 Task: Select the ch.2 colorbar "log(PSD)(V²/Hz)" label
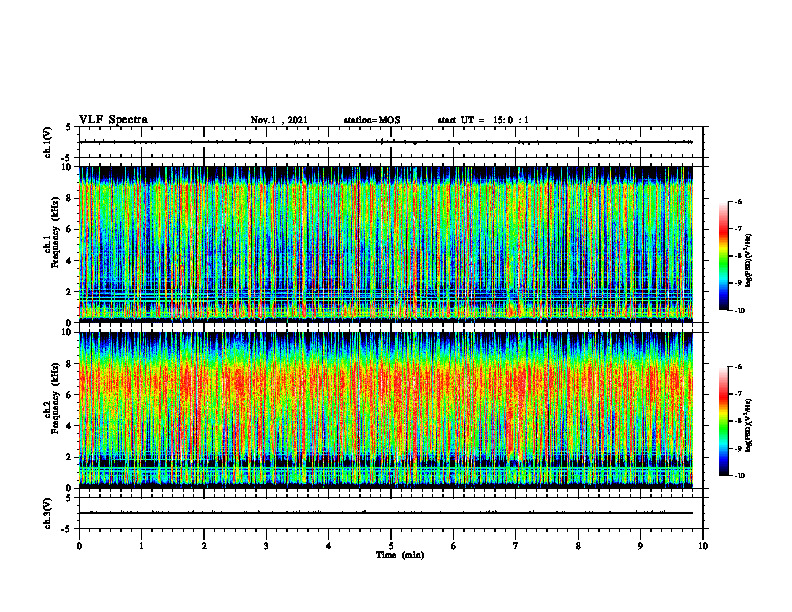coord(749,425)
